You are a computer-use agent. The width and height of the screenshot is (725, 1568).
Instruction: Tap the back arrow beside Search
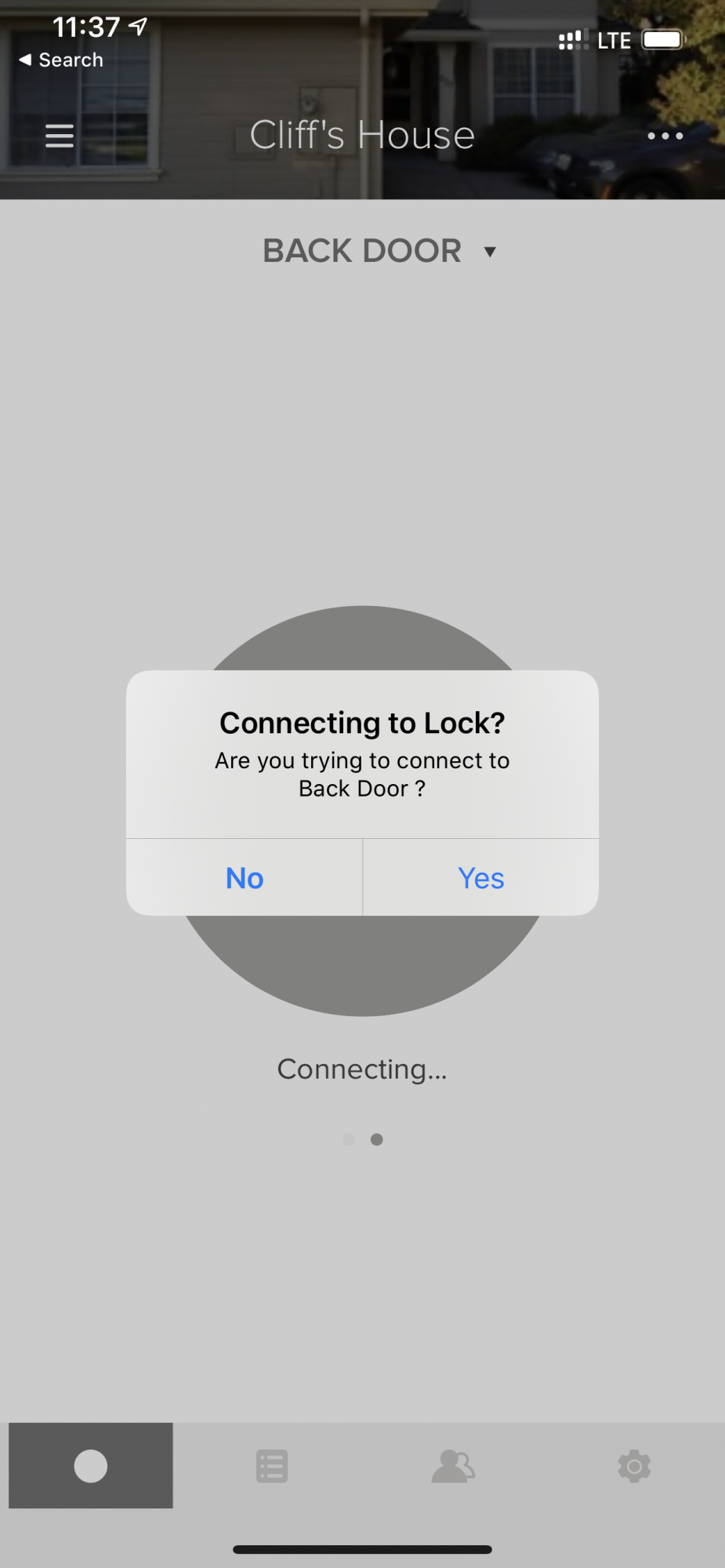click(25, 60)
